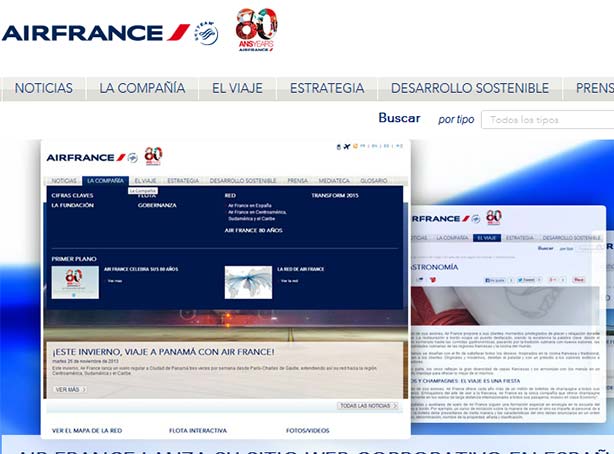Screen dimensions: 614x454
Task: Click the Facebook Me gusta button in second preview
Action: [495, 280]
